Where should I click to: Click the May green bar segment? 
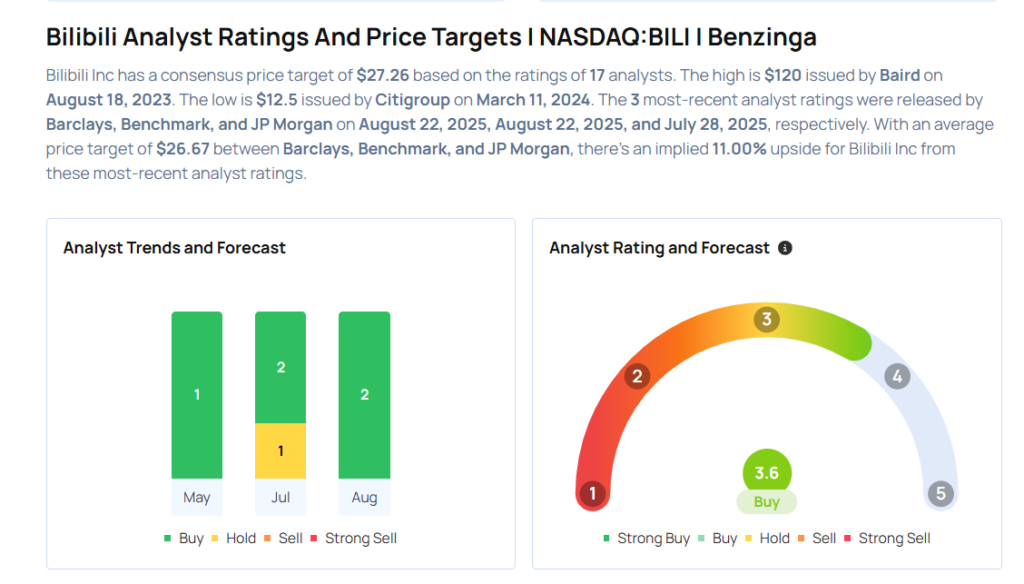197,395
